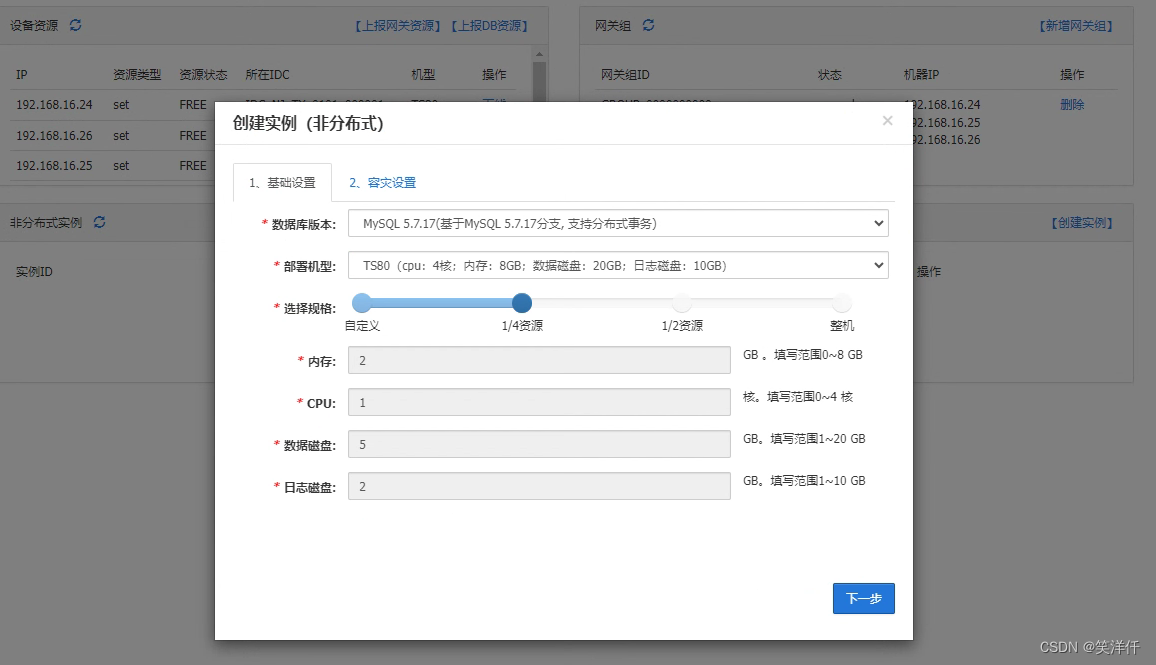Click the 实例ID column header

pos(35,271)
